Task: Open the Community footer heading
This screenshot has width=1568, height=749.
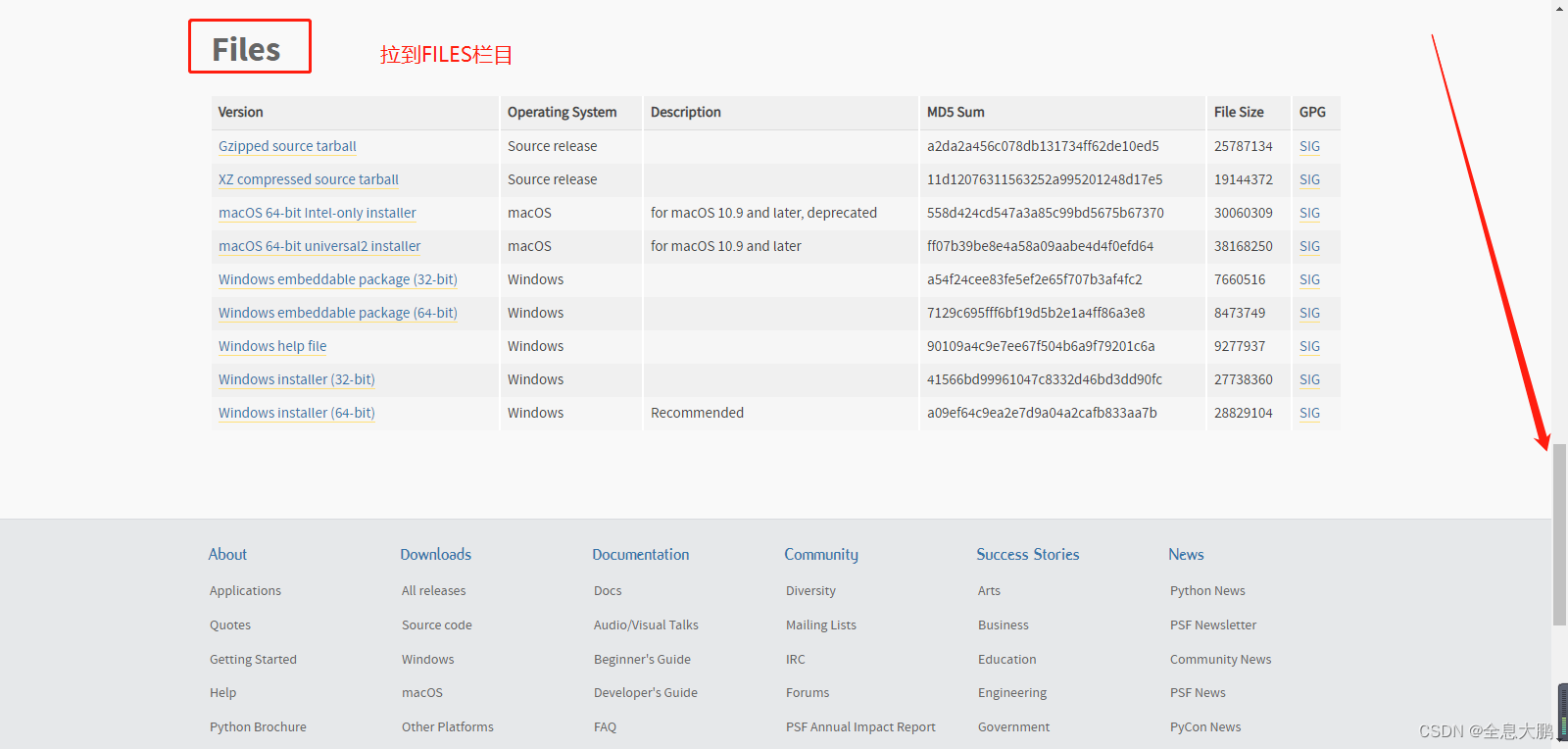Action: 821,555
